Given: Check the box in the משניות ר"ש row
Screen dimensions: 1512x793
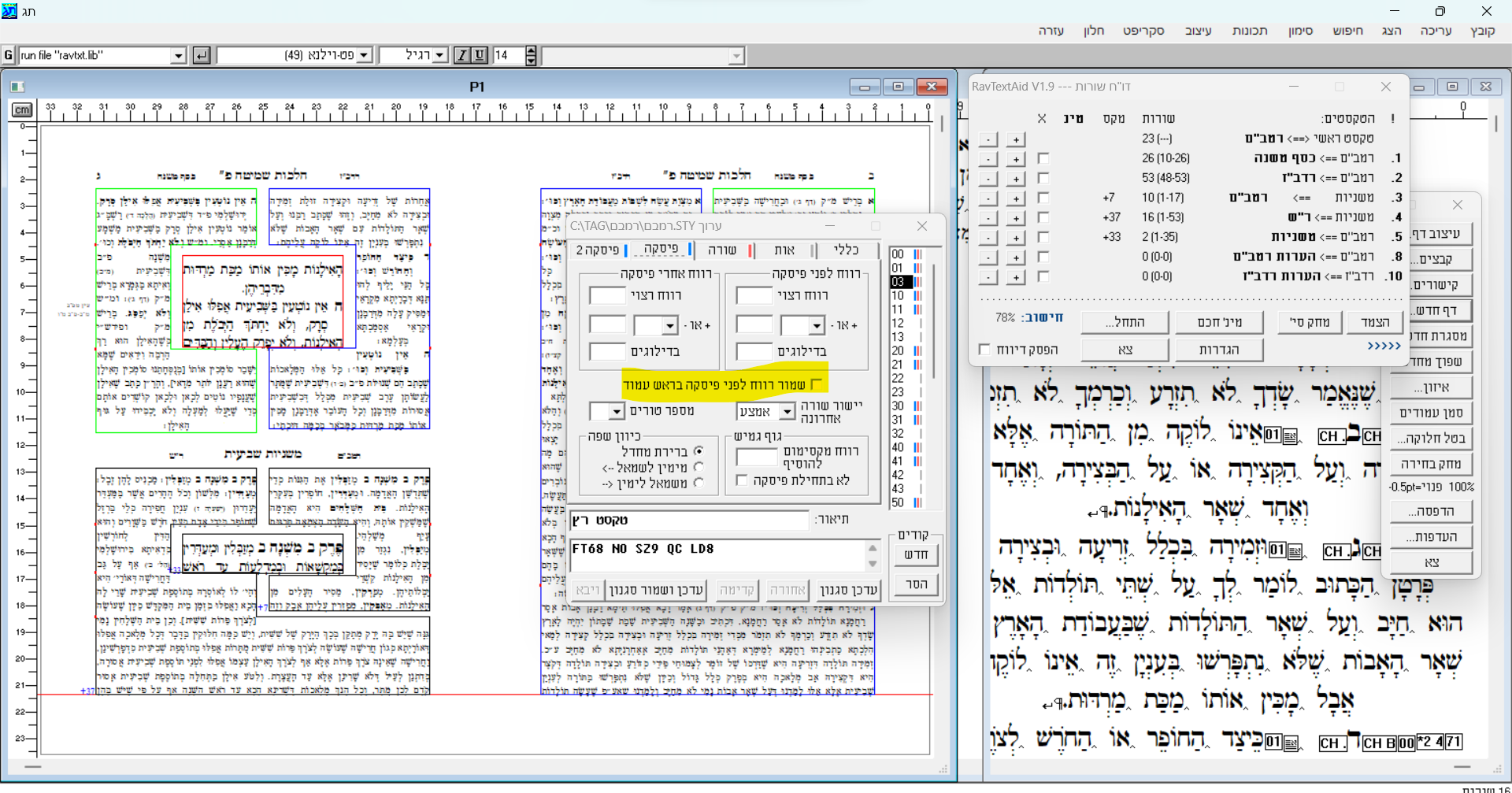Looking at the screenshot, I should click(1043, 218).
